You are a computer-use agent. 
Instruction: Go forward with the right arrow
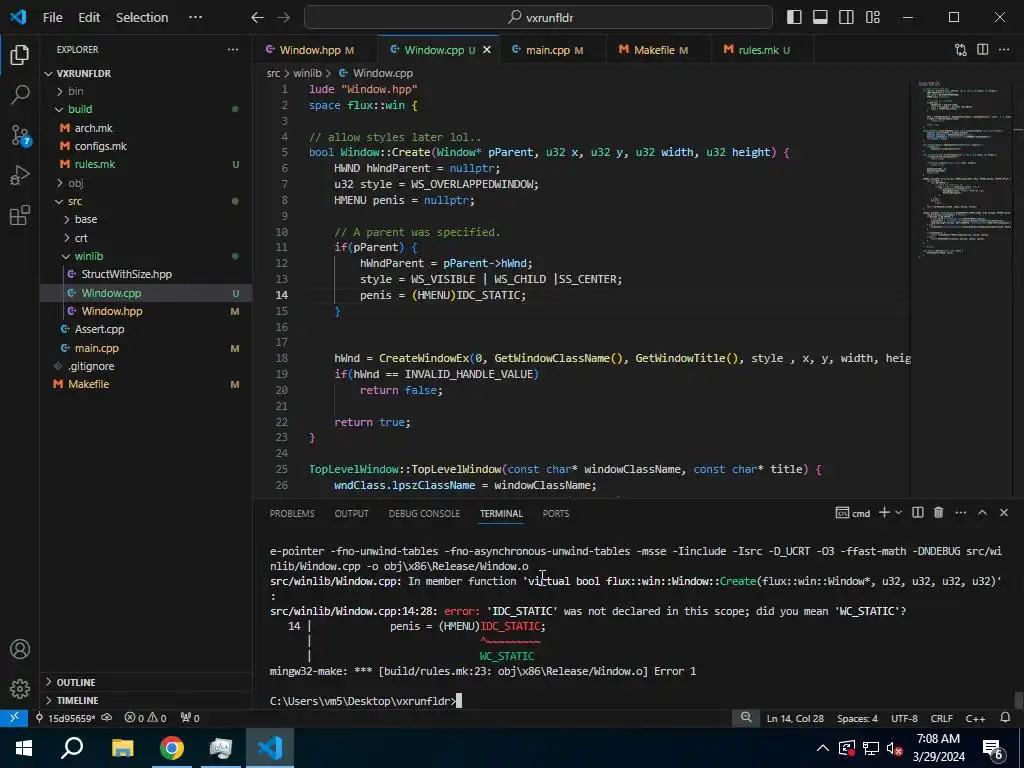pyautogui.click(x=283, y=18)
